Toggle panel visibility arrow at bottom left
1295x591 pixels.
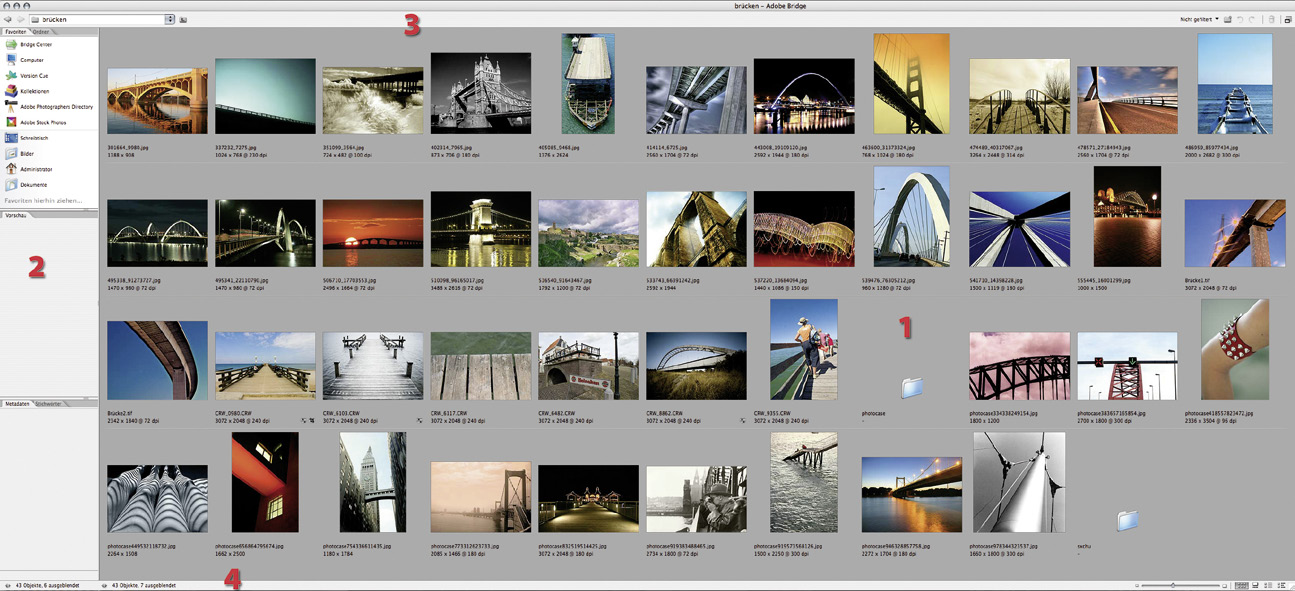6,585
